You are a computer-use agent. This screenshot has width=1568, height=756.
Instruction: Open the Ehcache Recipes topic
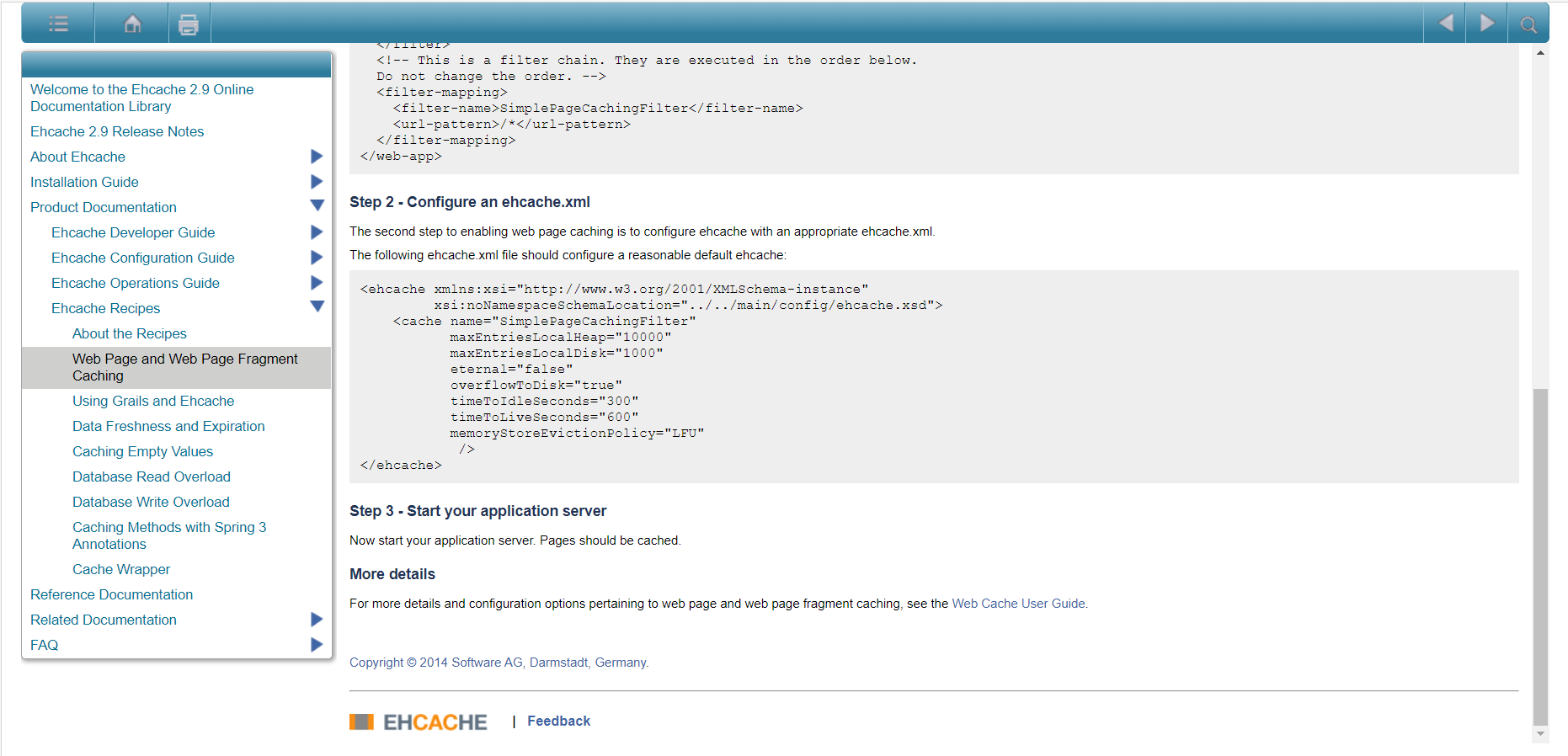click(x=105, y=308)
